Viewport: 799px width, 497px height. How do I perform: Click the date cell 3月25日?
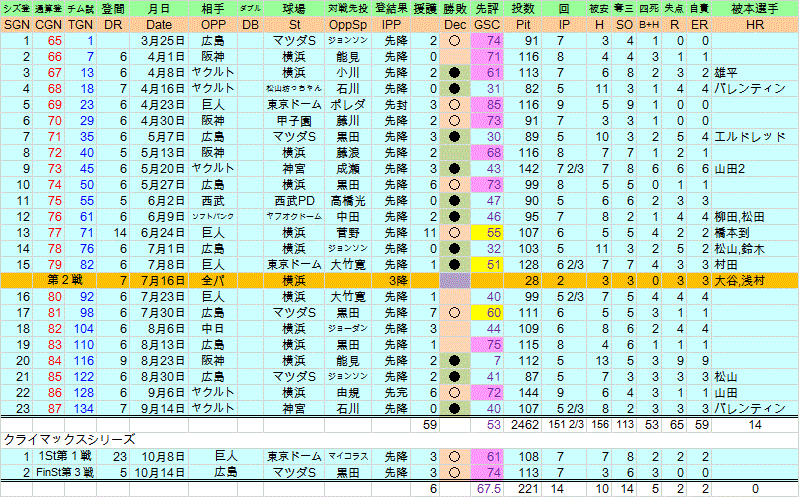(x=163, y=41)
